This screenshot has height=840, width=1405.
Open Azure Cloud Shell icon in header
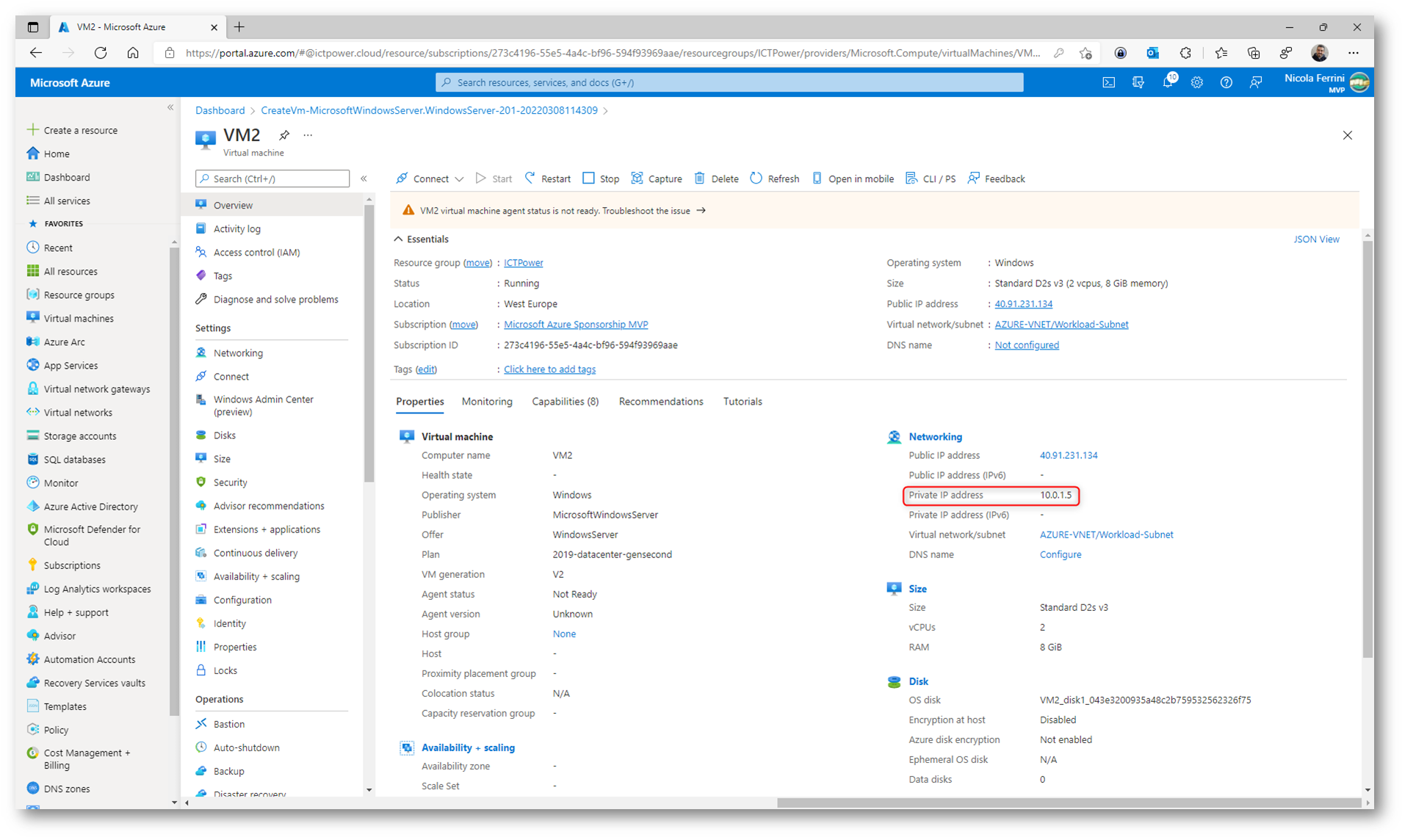click(x=1108, y=82)
